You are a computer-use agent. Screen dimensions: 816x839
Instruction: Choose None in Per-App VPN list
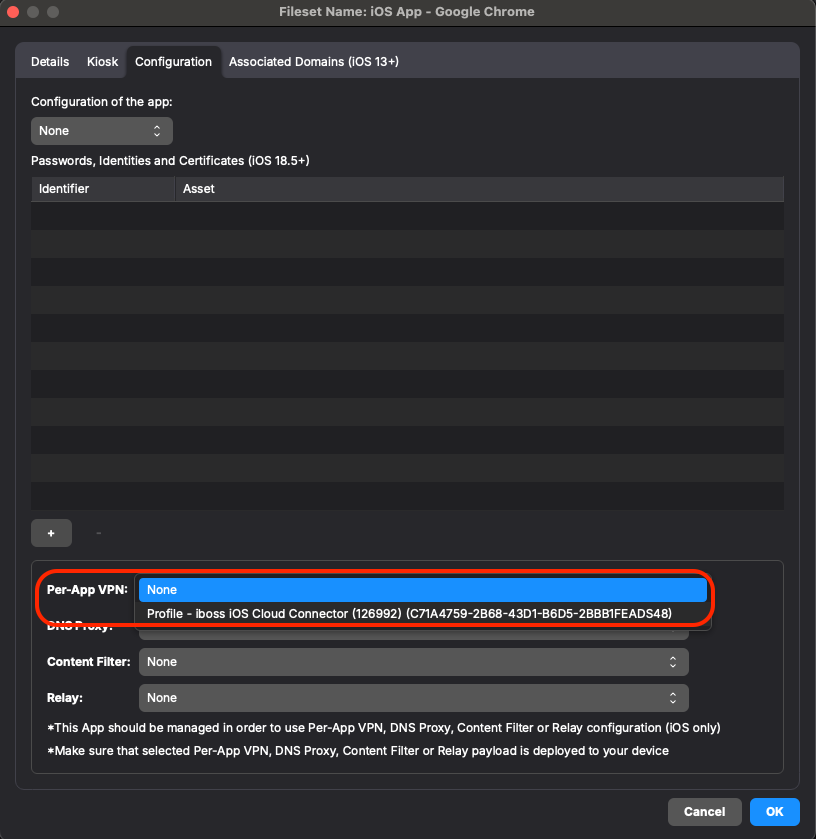click(x=423, y=590)
